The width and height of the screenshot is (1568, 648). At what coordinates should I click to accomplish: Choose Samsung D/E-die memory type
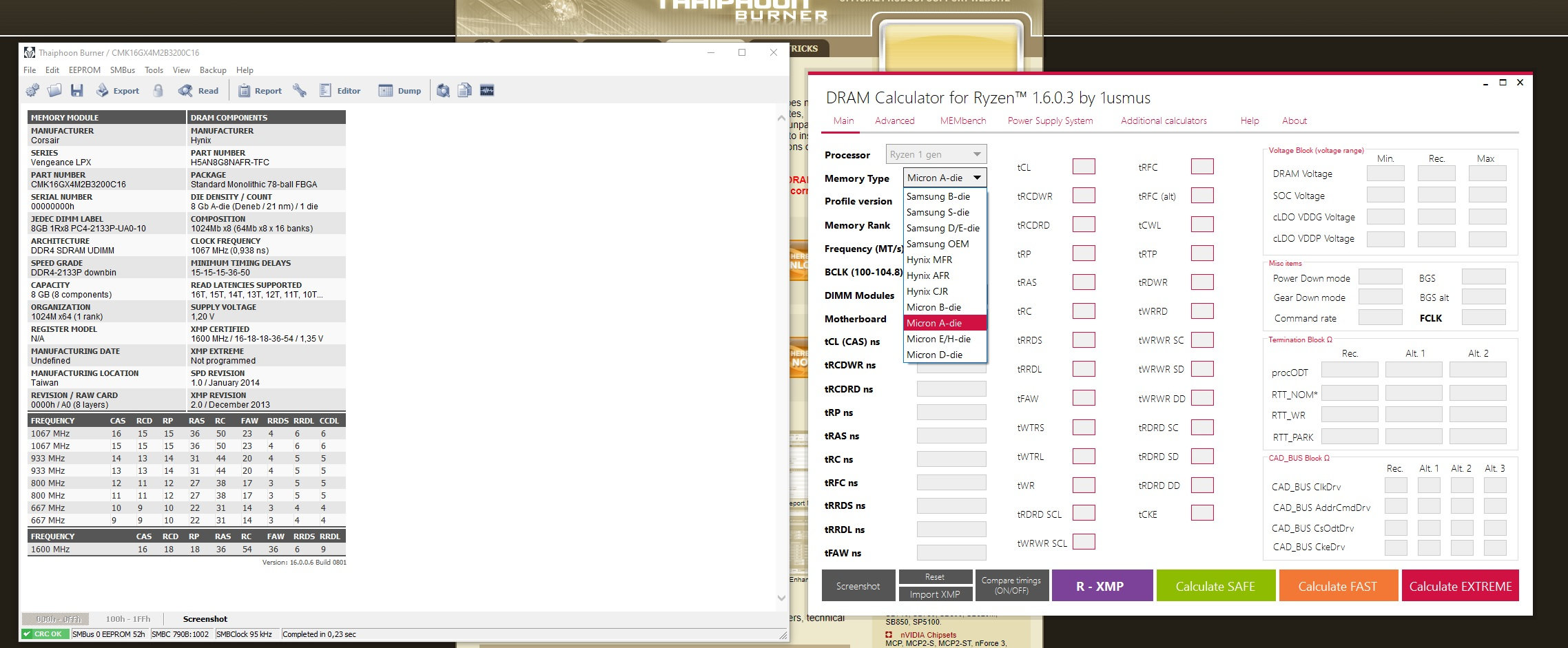(x=945, y=228)
